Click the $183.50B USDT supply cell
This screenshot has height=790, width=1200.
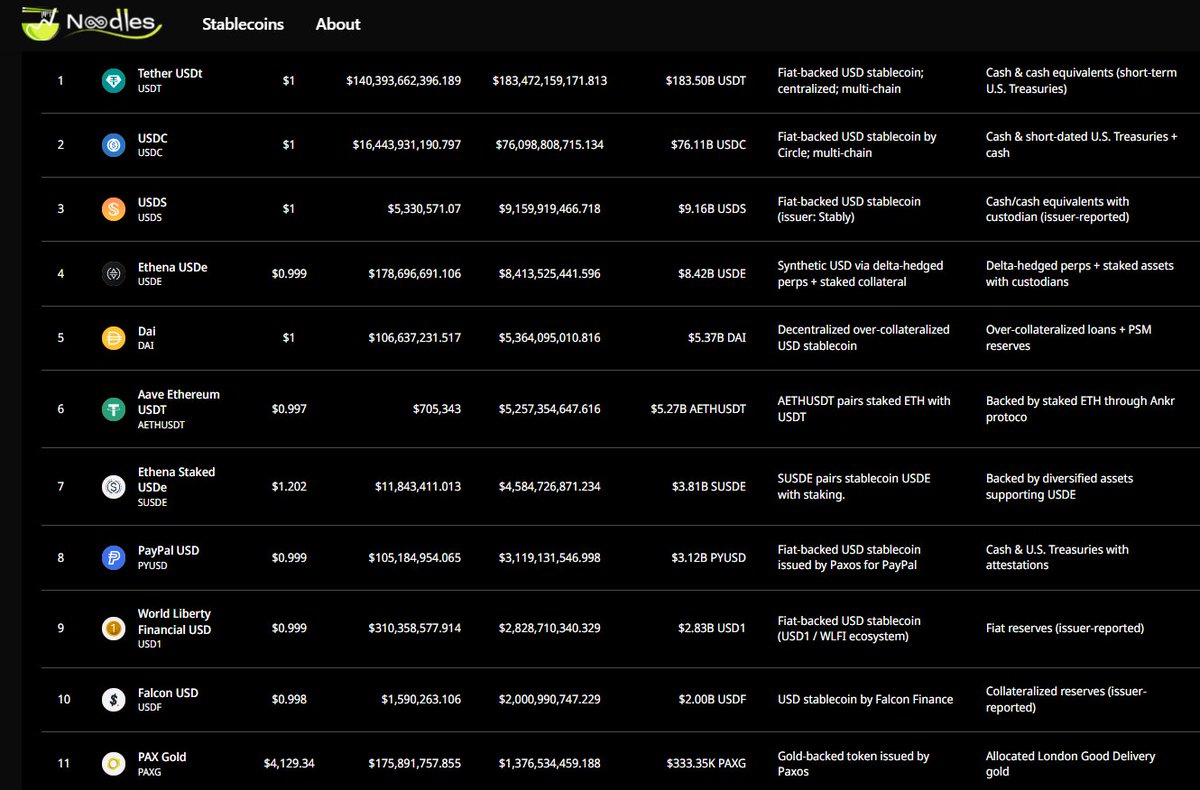[706, 81]
